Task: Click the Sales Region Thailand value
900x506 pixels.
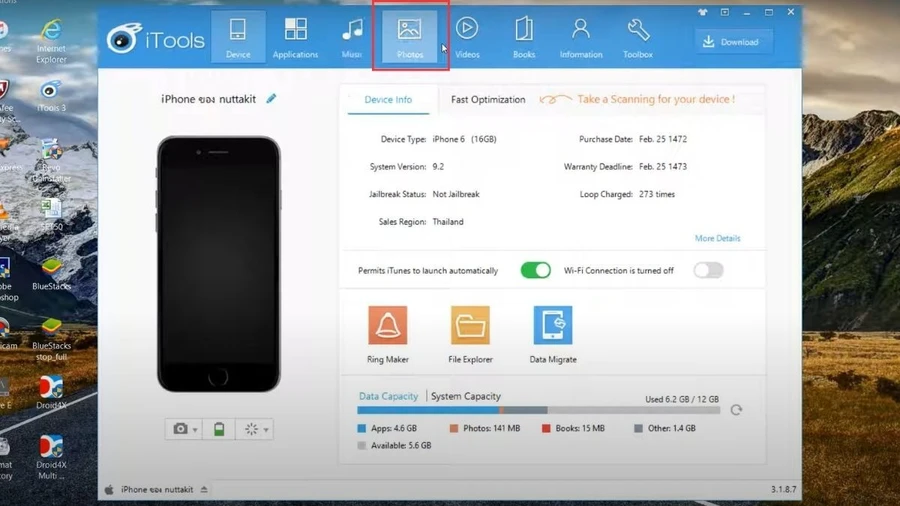Action: [448, 221]
